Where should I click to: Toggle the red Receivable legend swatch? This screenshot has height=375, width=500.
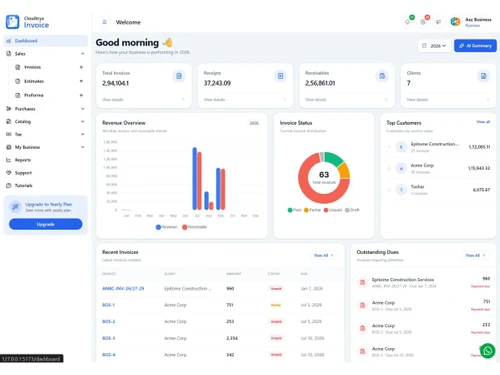[184, 227]
